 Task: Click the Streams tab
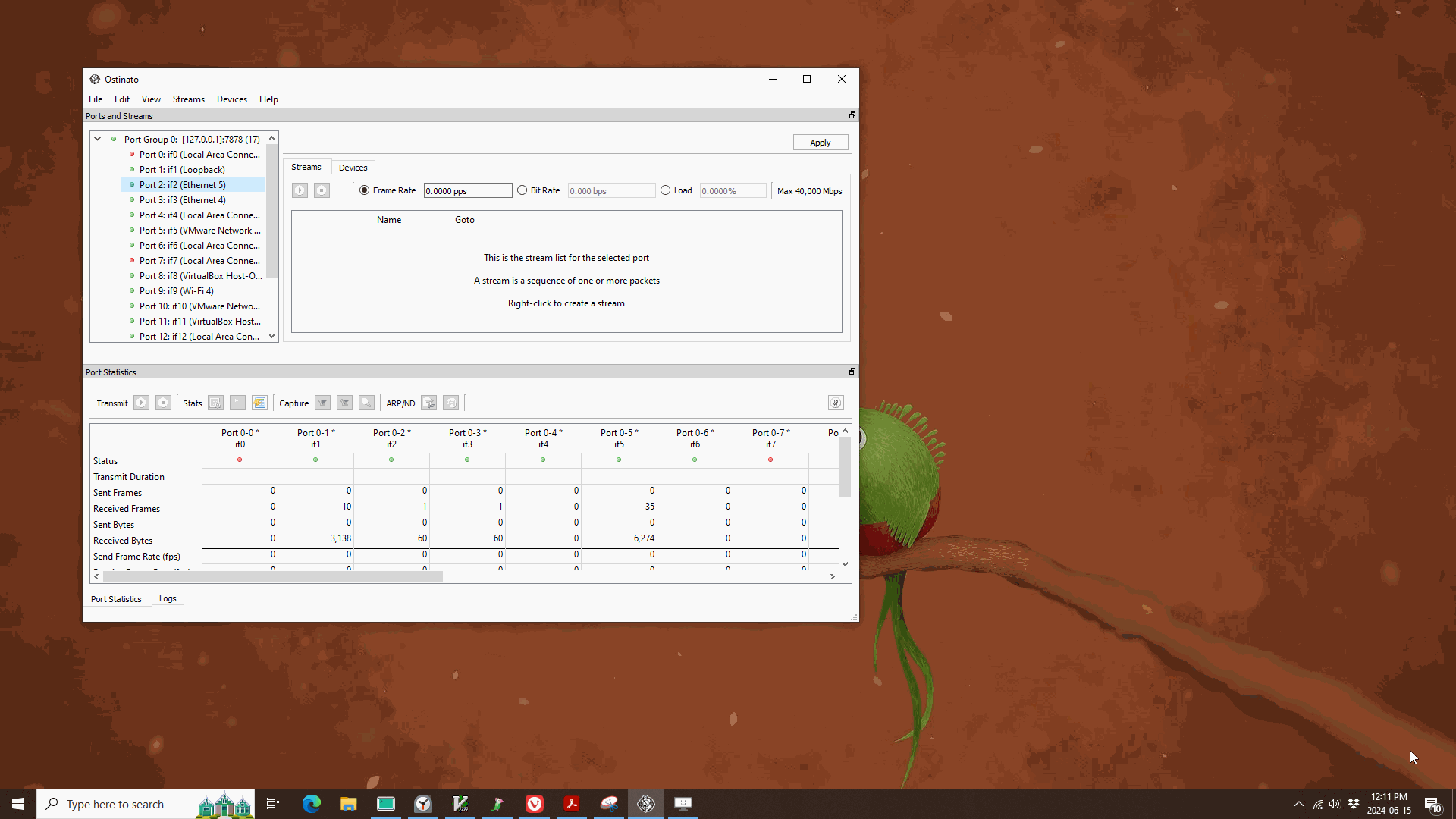click(307, 167)
